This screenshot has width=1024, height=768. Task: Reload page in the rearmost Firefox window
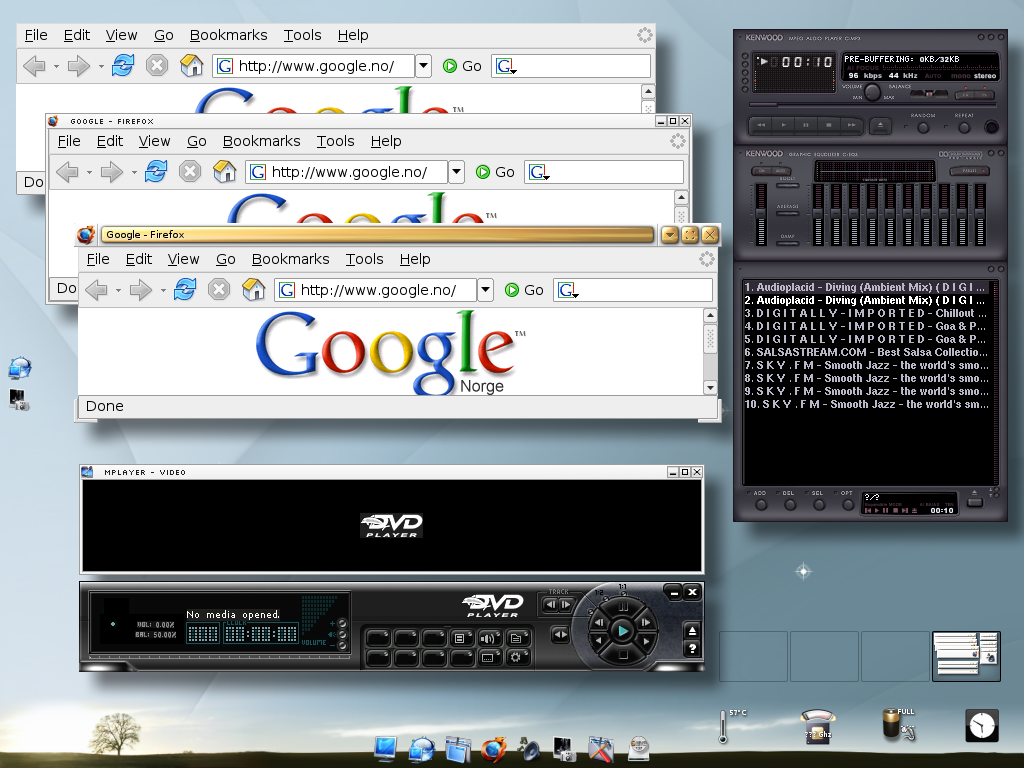[x=123, y=65]
